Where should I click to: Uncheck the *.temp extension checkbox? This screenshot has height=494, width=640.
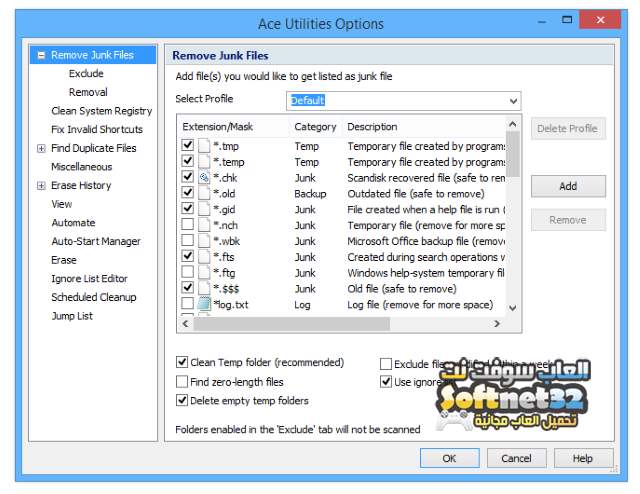click(x=187, y=161)
